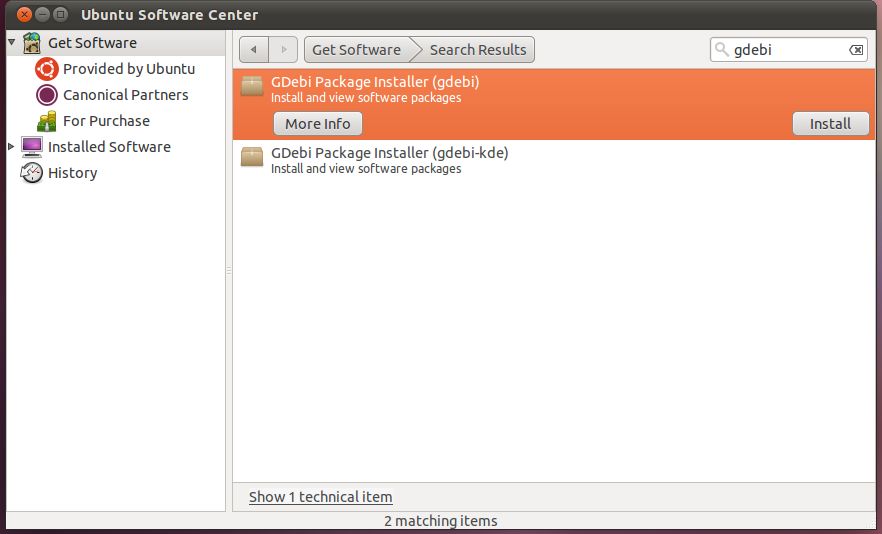Click the Ubuntu logo icon beside Provided by Ubuntu

tap(46, 69)
